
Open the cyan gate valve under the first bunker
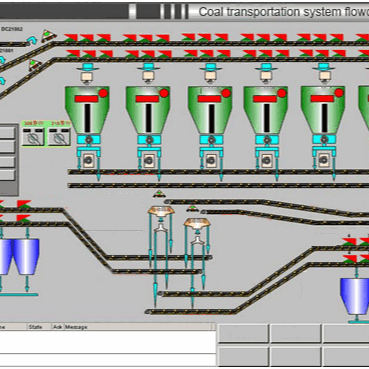click(88, 140)
